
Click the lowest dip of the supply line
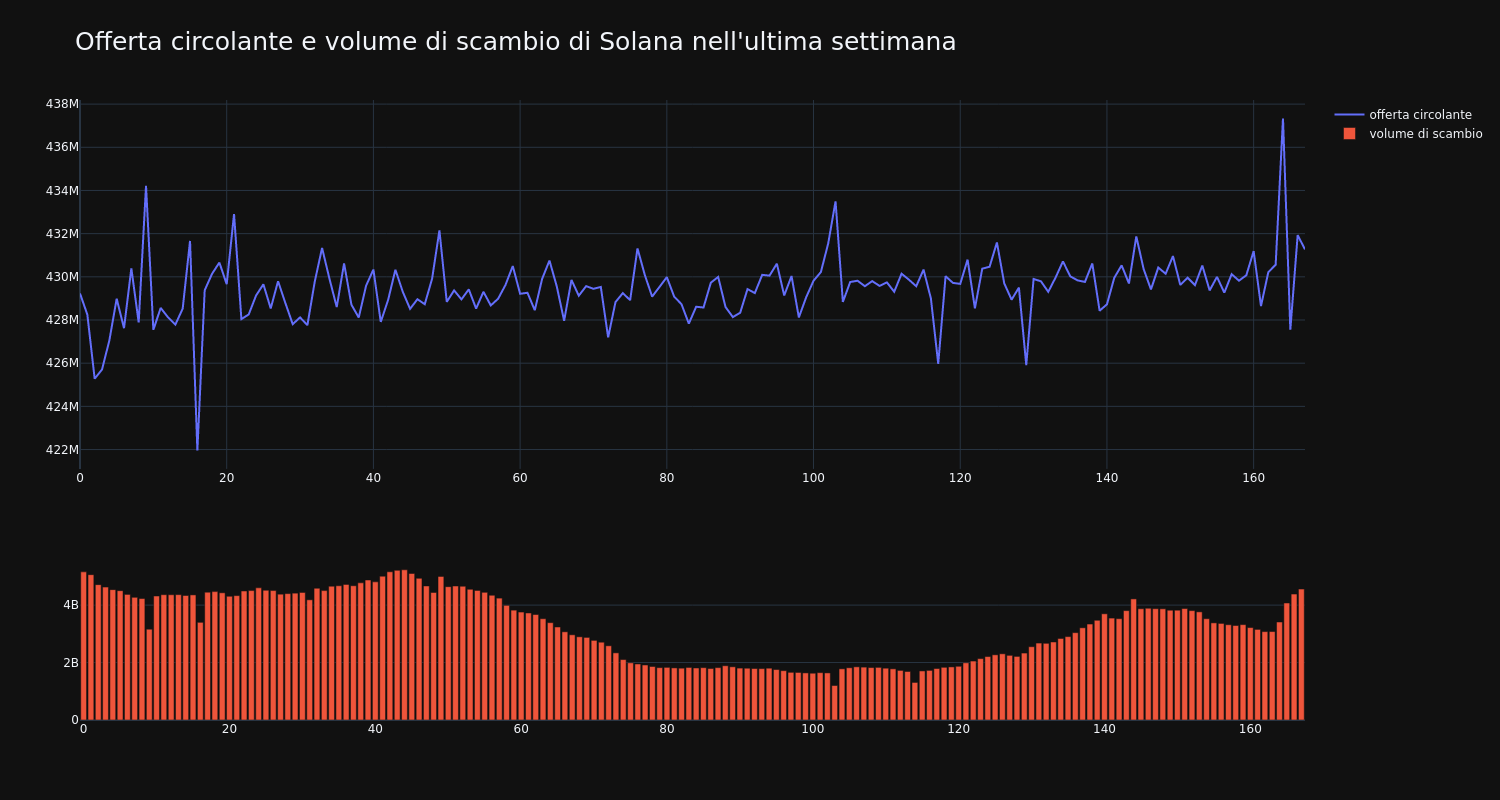(x=197, y=449)
